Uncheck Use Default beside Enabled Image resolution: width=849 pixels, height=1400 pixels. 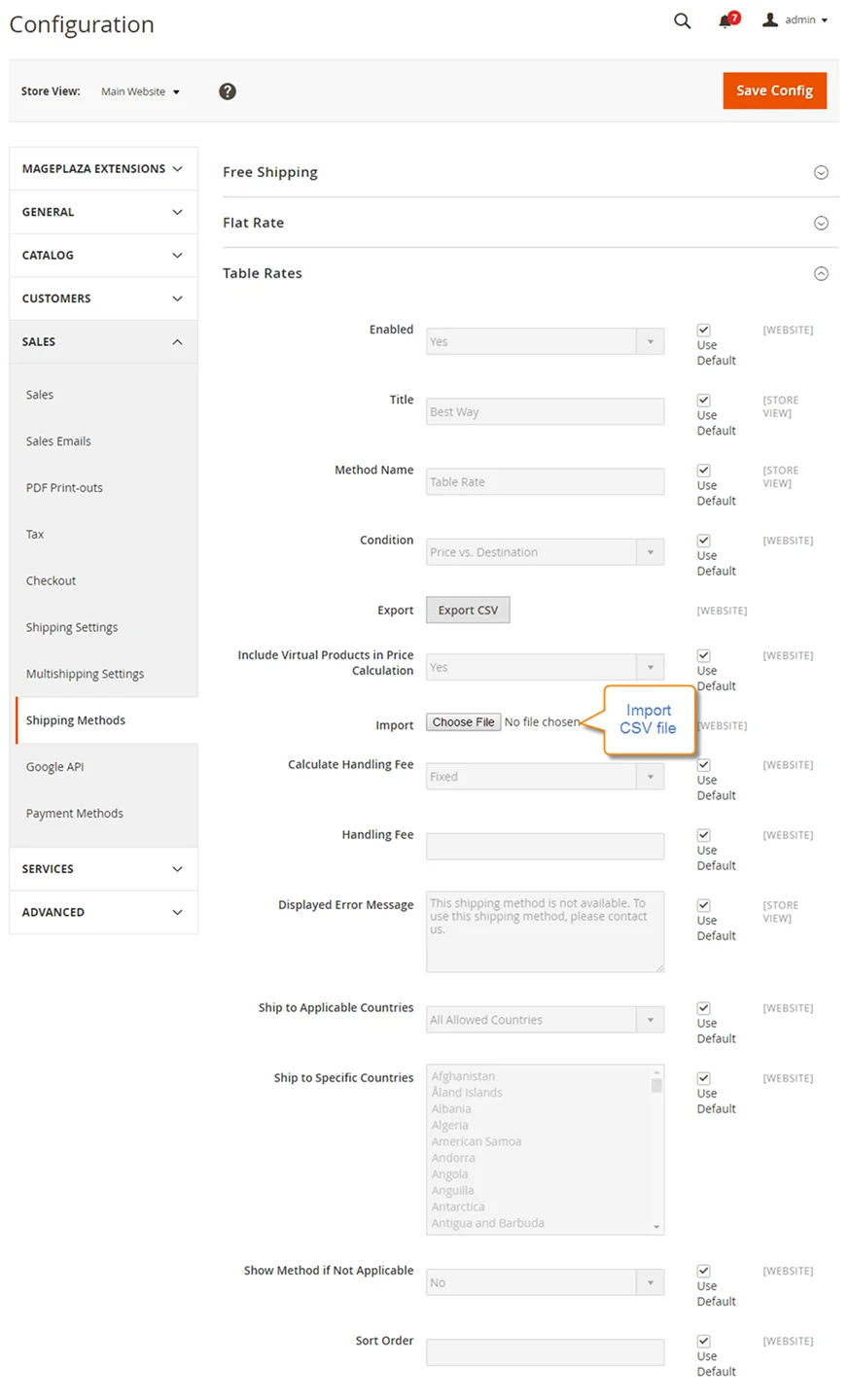coord(703,330)
